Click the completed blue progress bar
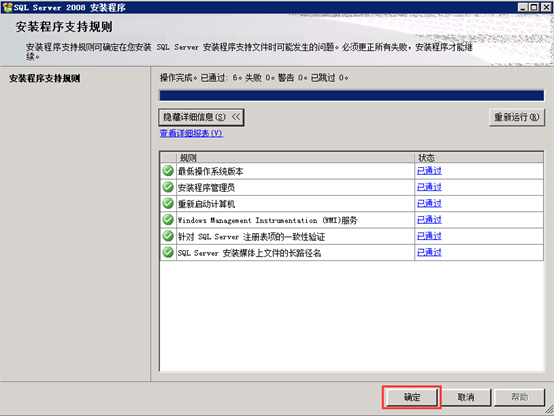The height and width of the screenshot is (416, 554). (x=352, y=95)
